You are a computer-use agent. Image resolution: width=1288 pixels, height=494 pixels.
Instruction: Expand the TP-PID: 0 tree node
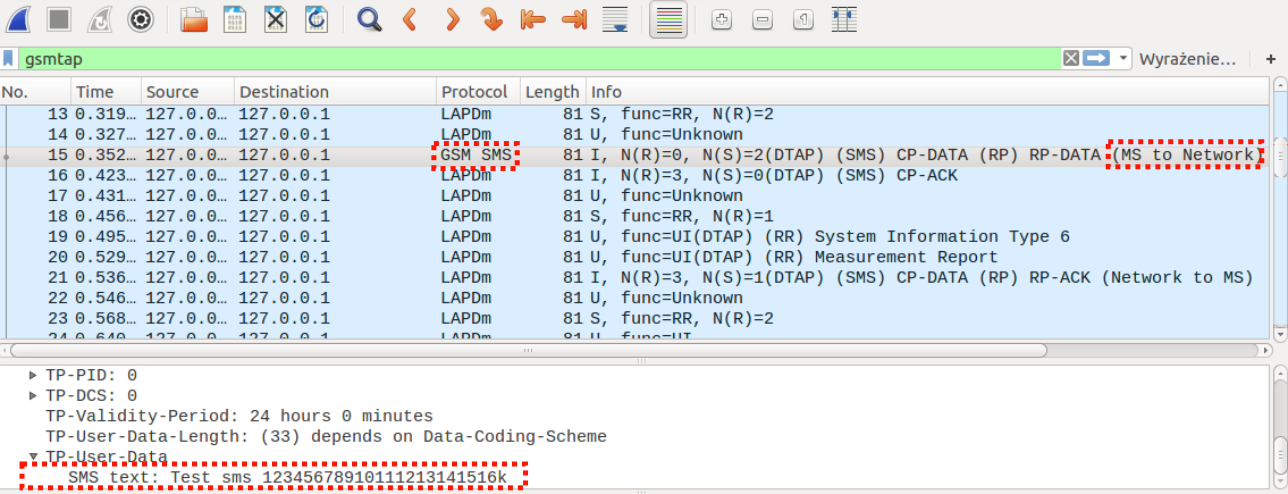33,375
